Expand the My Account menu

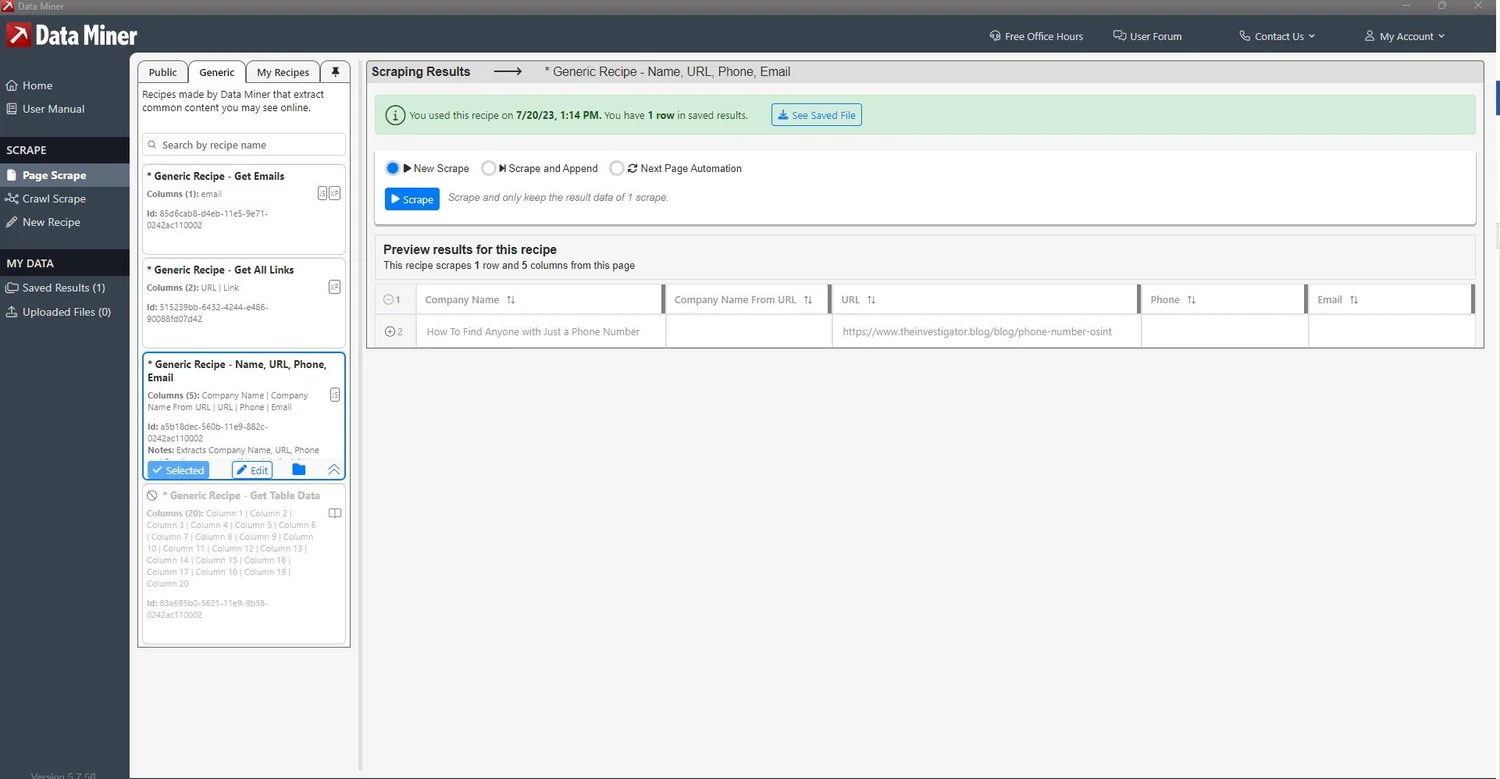coord(1405,36)
